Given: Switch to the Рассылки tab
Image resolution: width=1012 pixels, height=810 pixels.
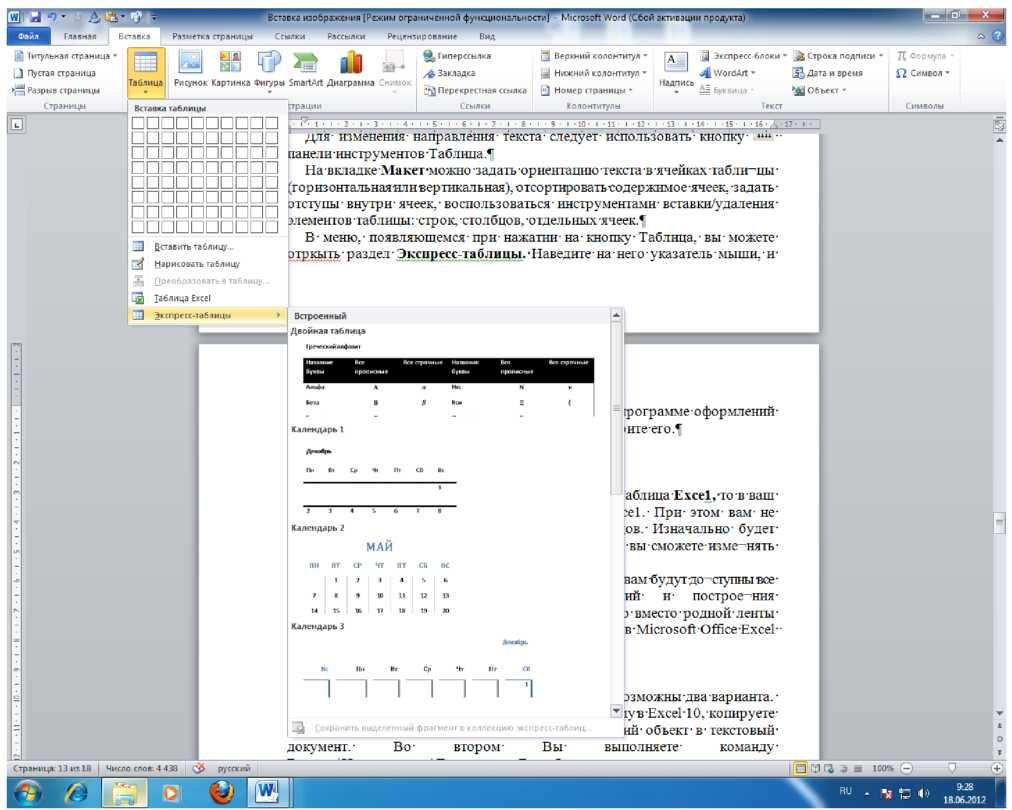Looking at the screenshot, I should click(x=346, y=36).
